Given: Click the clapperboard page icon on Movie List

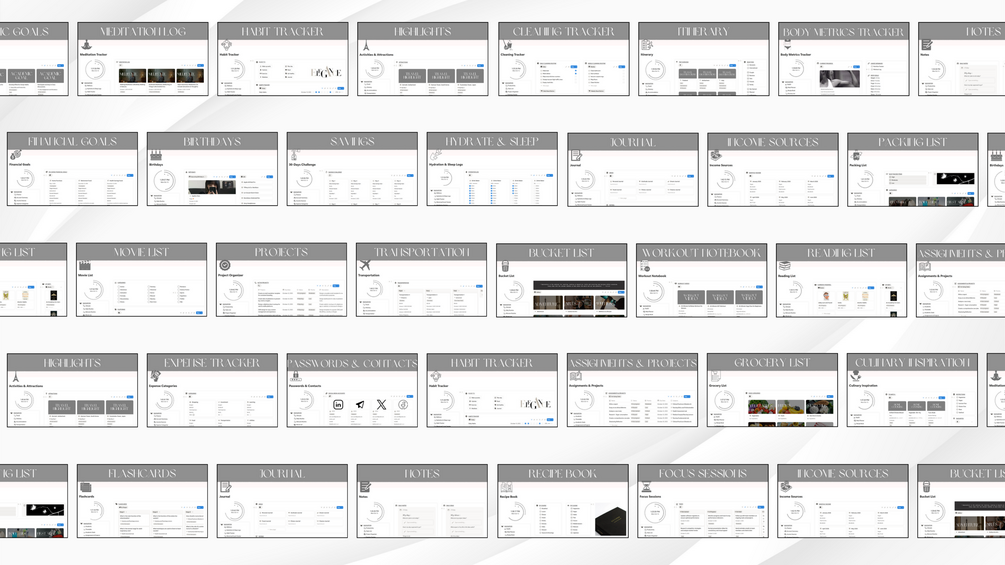Looking at the screenshot, I should (85, 265).
